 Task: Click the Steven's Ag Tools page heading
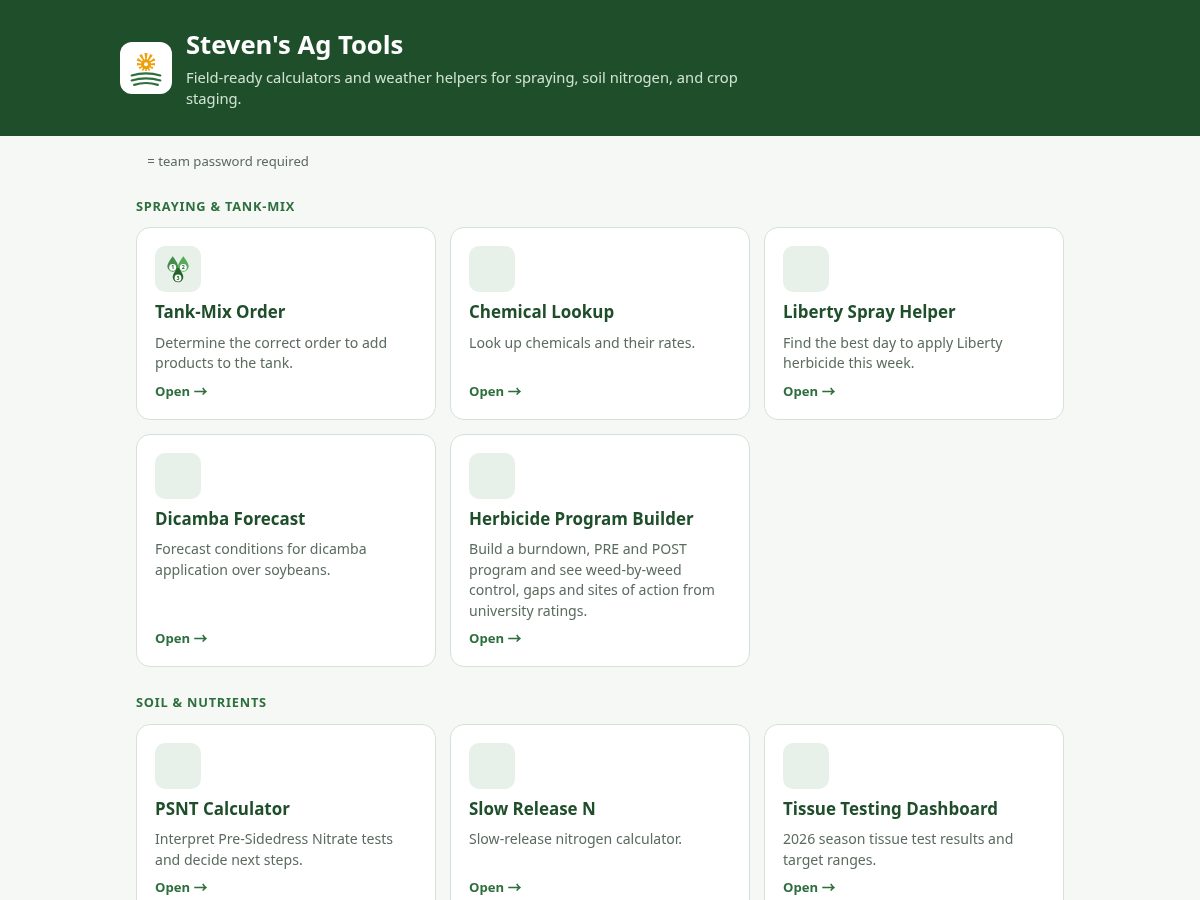pyautogui.click(x=294, y=45)
